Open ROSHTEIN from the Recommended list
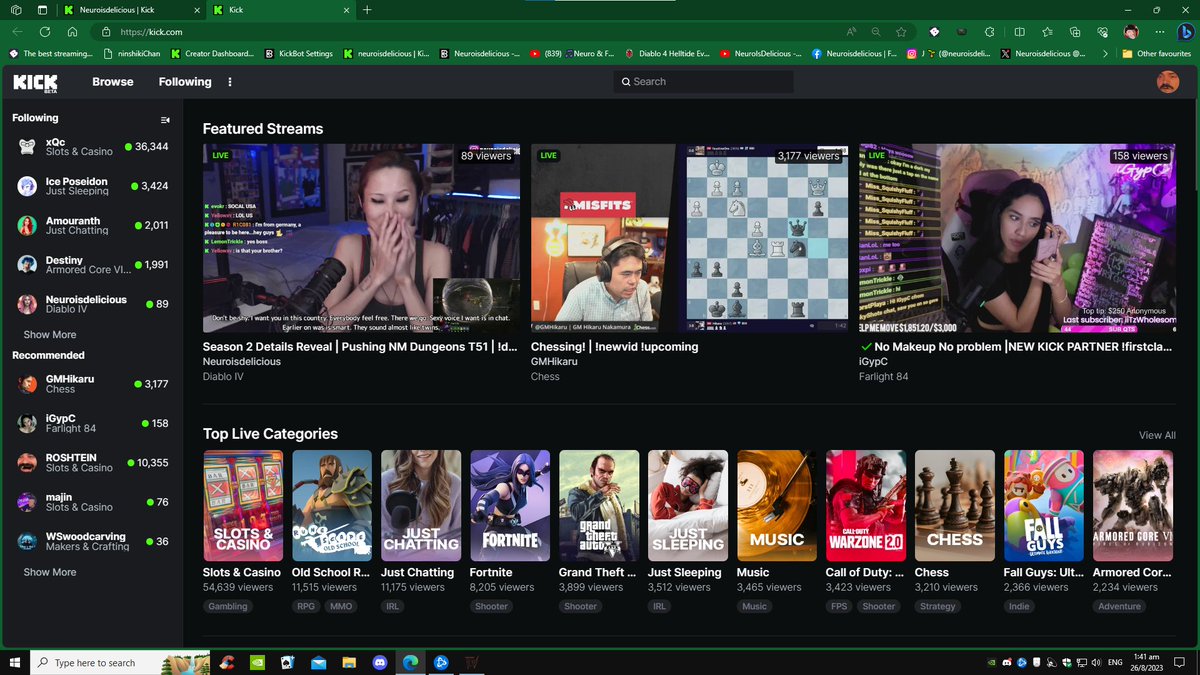1200x675 pixels. [x=92, y=463]
